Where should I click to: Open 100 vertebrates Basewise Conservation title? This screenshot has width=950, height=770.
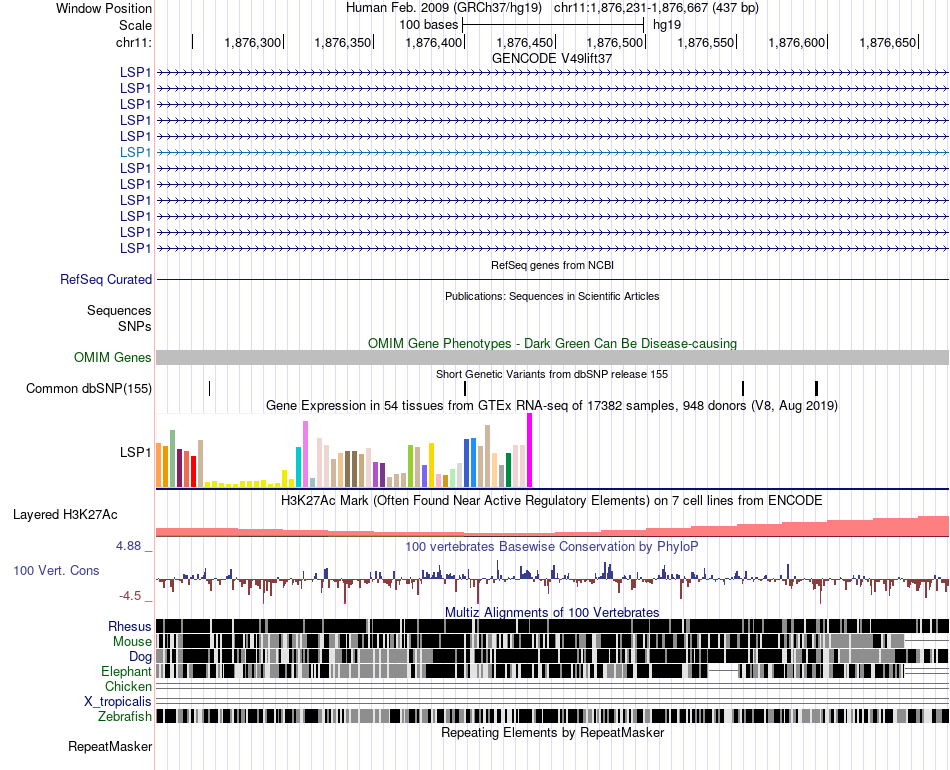point(552,546)
